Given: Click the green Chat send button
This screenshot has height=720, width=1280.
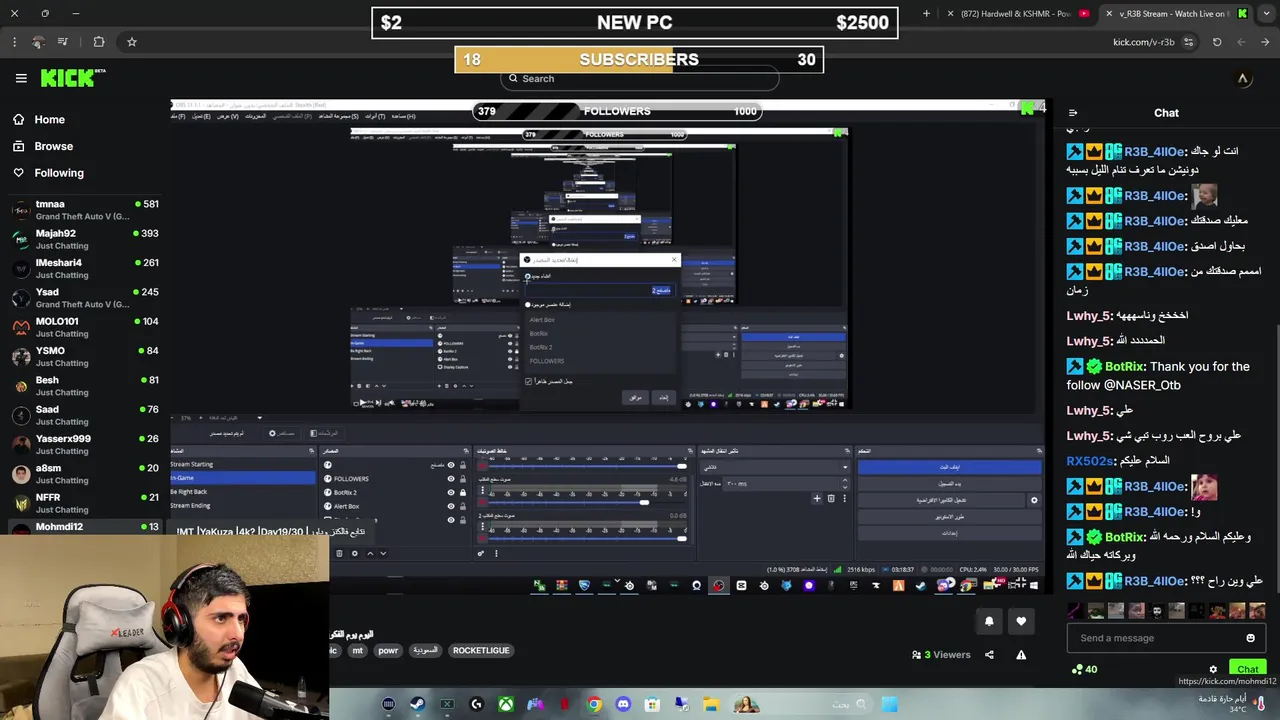Looking at the screenshot, I should (x=1248, y=669).
